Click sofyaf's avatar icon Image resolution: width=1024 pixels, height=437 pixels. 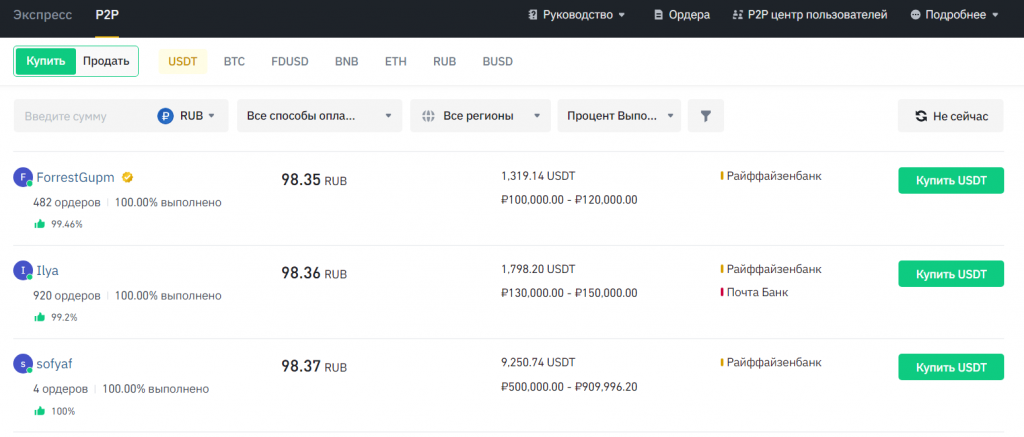click(x=22, y=364)
